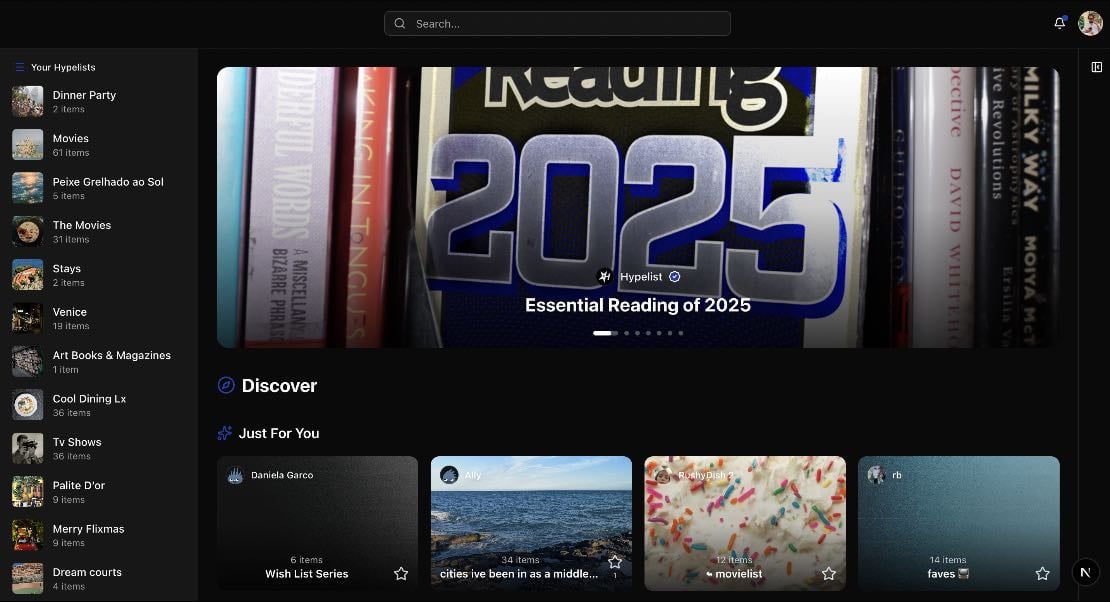Screen dimensions: 1110x602
Task: Open the Dream courts hypelist
Action: (99, 578)
